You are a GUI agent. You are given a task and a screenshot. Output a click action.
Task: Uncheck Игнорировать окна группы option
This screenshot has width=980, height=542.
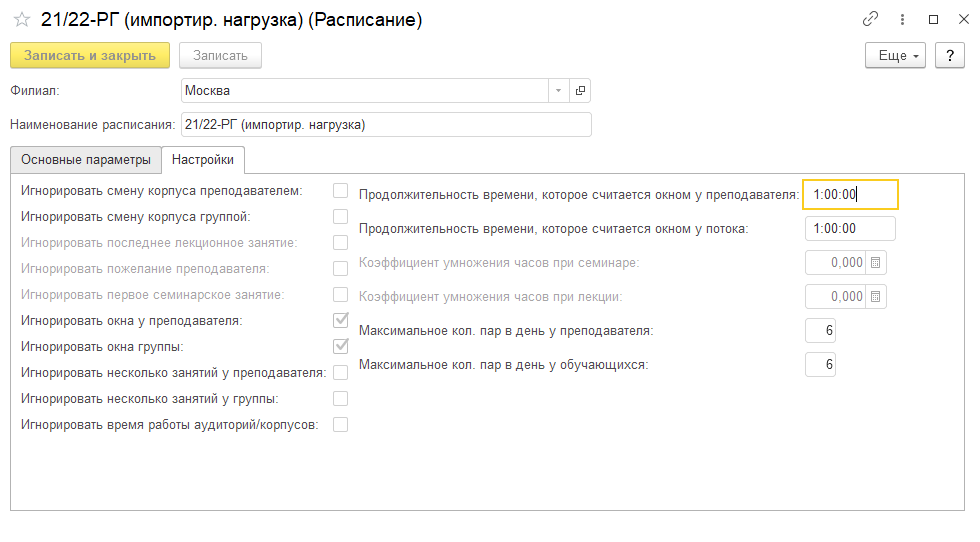(x=340, y=347)
